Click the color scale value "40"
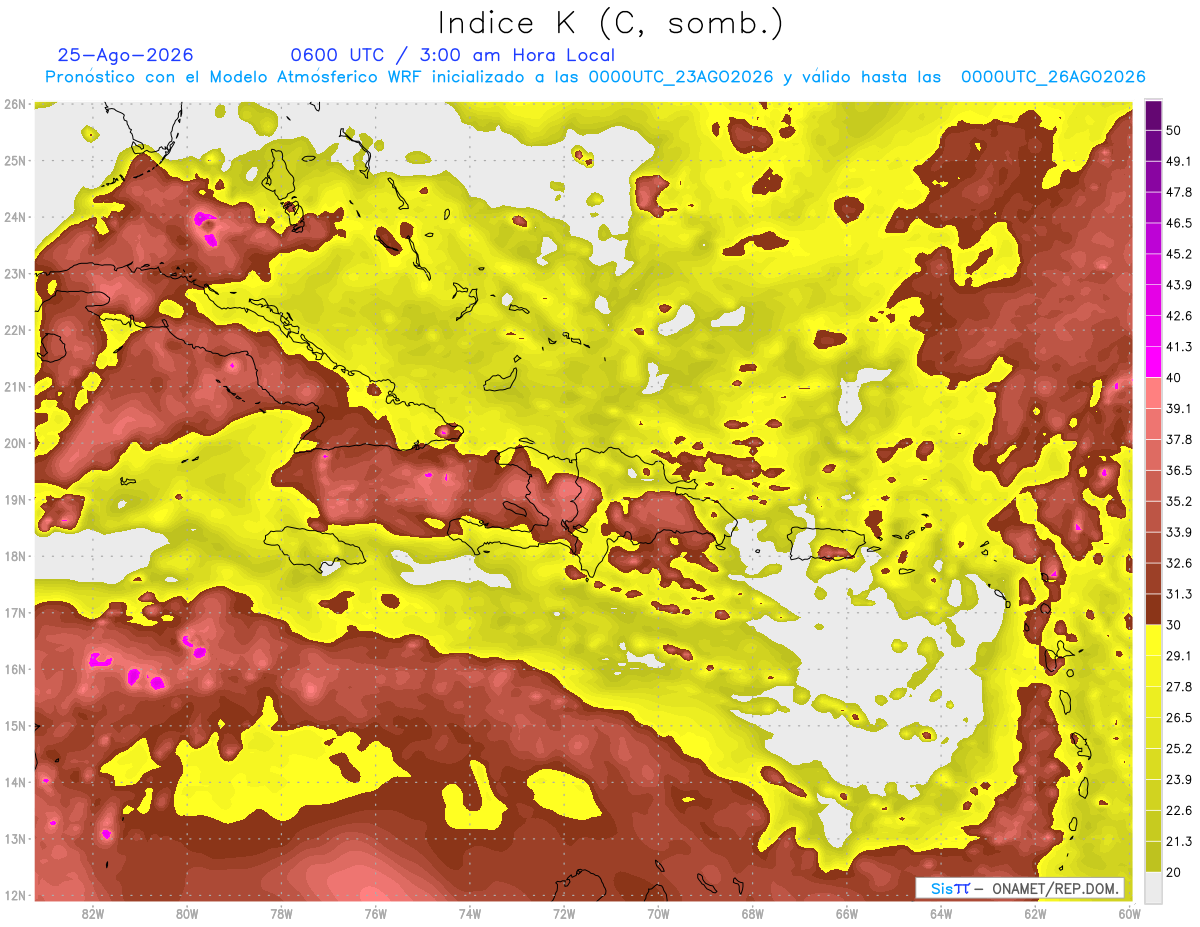The height and width of the screenshot is (927, 1200). tap(1175, 377)
